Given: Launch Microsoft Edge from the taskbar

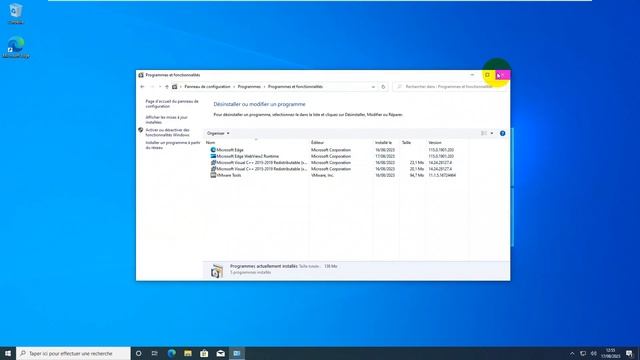Looking at the screenshot, I should pyautogui.click(x=171, y=353).
